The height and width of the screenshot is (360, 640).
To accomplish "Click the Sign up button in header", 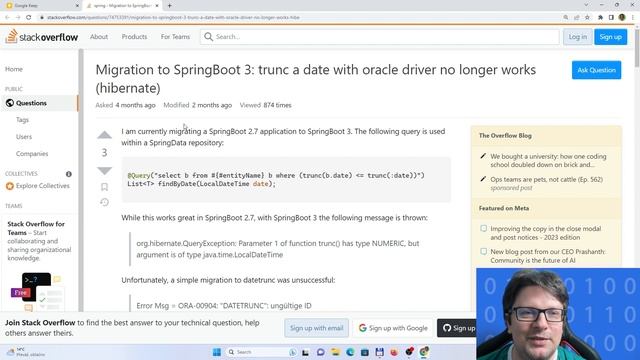I will click(x=611, y=37).
